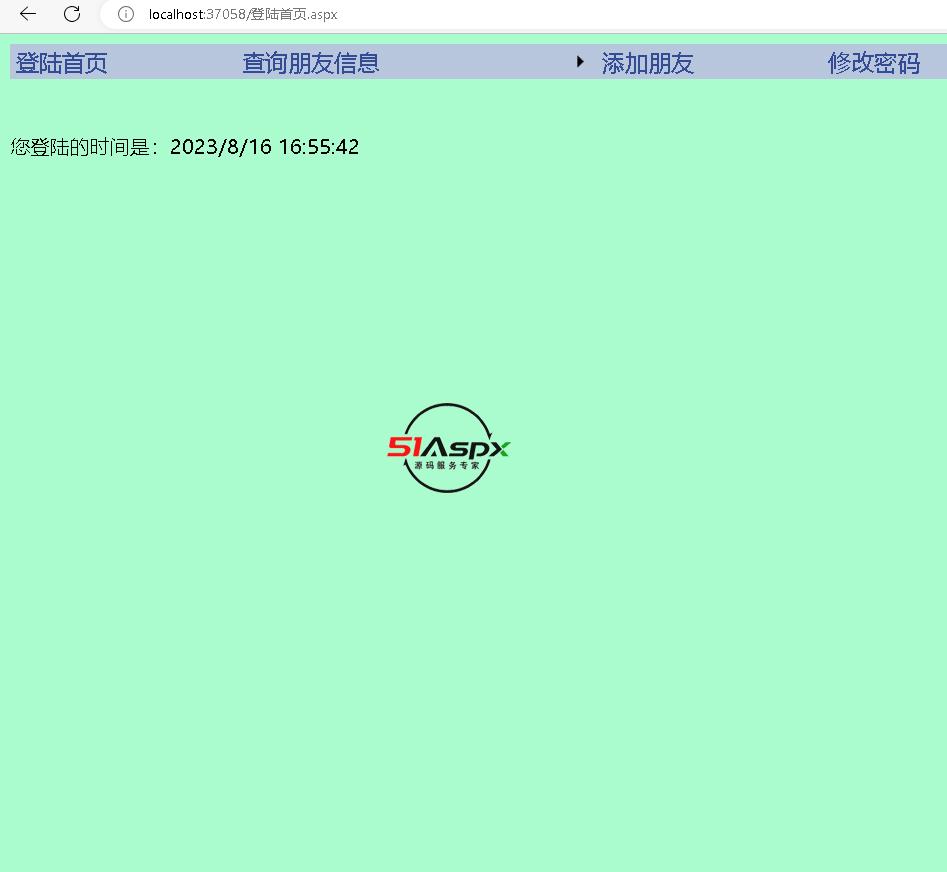View site information icon in address bar
947x872 pixels.
tap(126, 14)
